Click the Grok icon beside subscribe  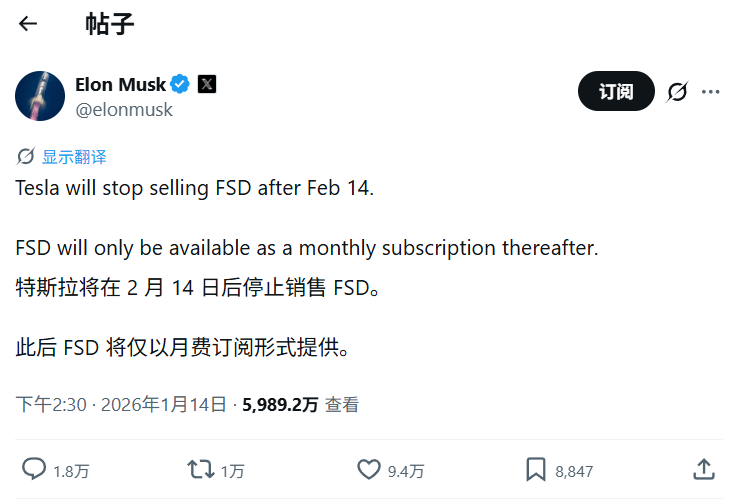[x=677, y=92]
